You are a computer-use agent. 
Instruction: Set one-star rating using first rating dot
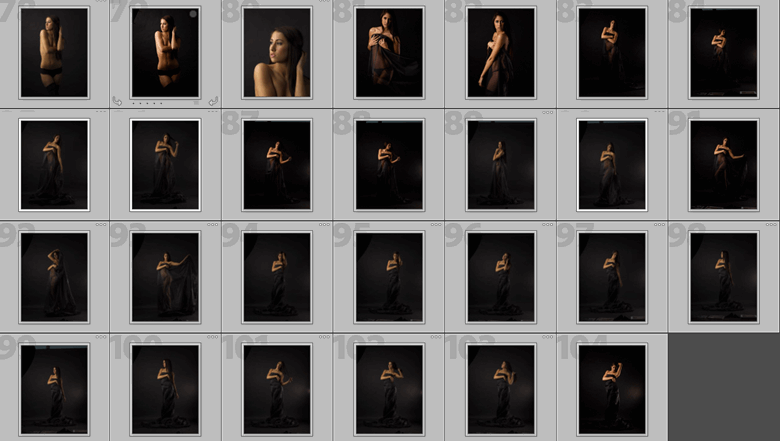coord(133,102)
